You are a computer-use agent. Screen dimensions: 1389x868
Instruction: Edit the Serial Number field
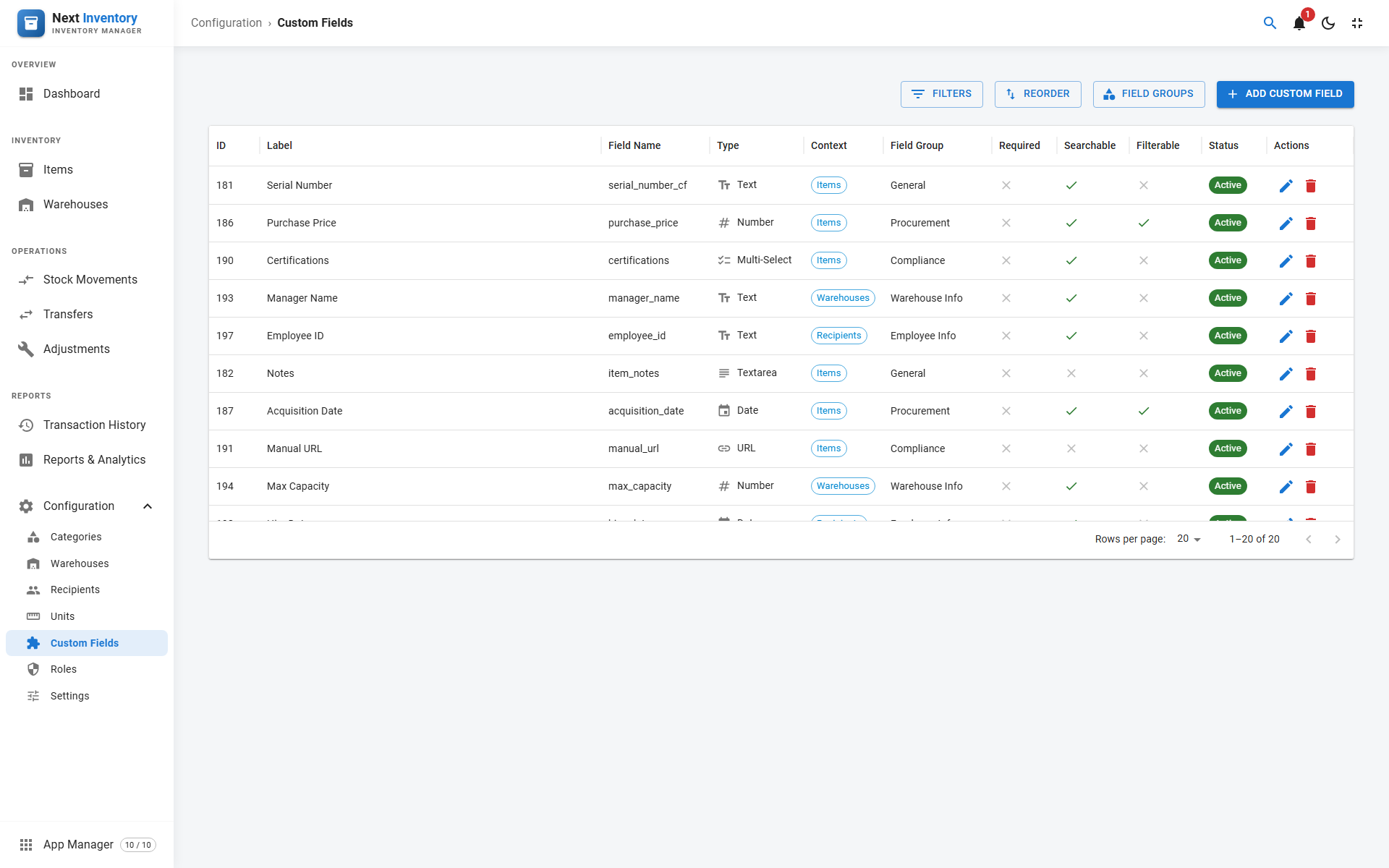click(1286, 186)
